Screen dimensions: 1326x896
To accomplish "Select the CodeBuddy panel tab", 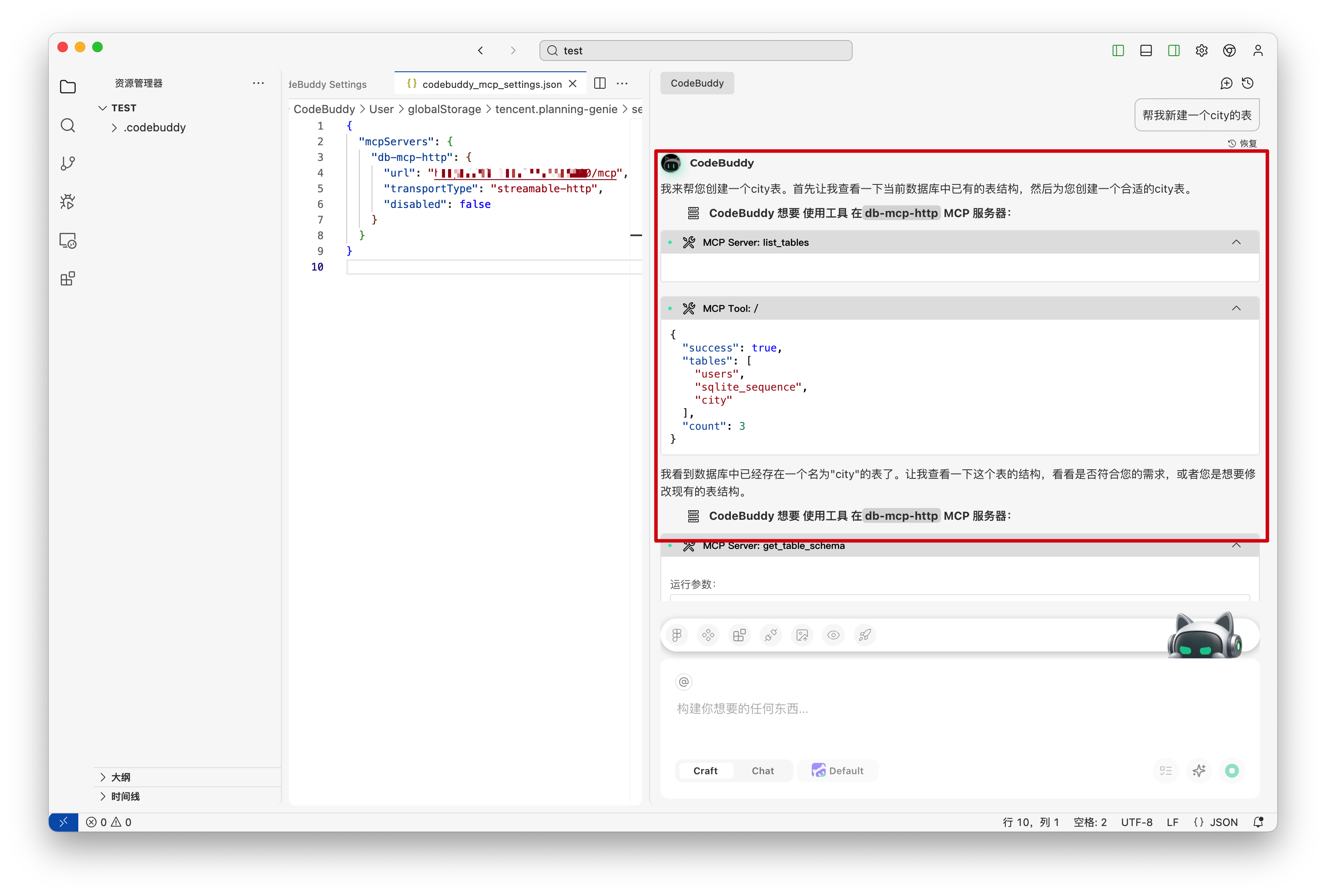I will [x=696, y=83].
